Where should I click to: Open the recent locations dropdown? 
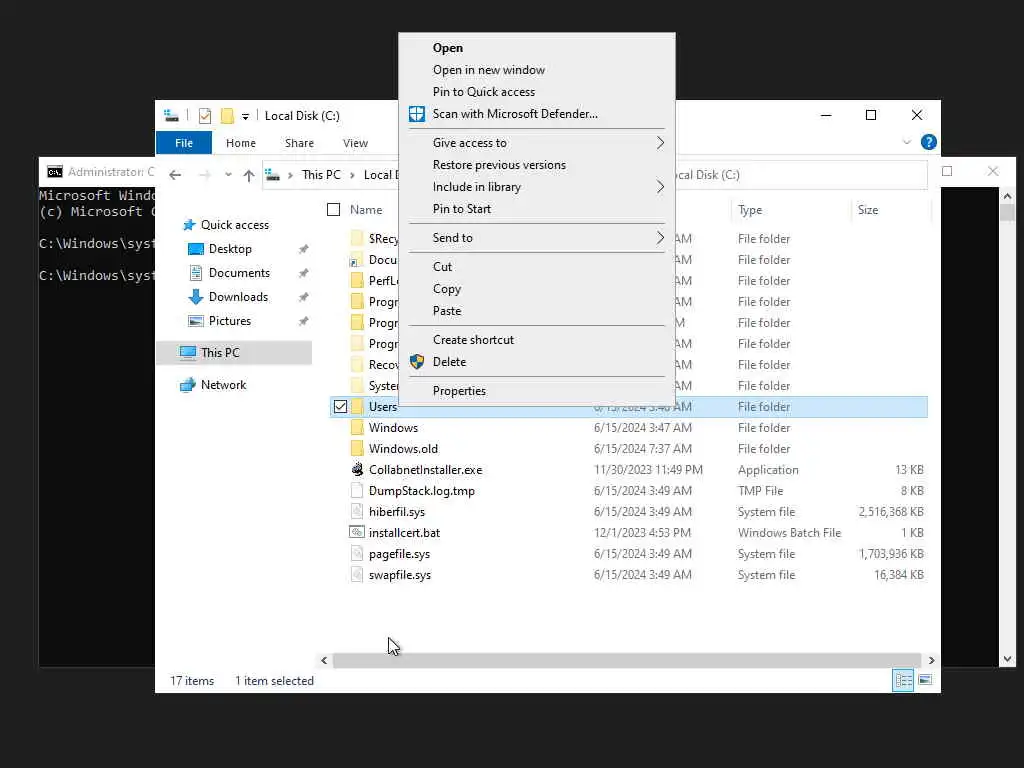pos(228,175)
